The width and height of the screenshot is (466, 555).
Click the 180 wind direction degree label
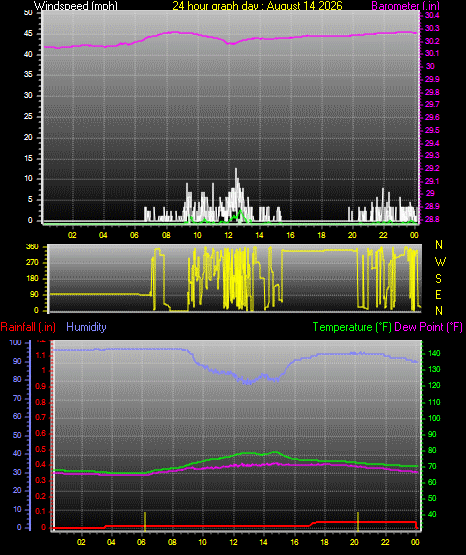tap(32, 279)
